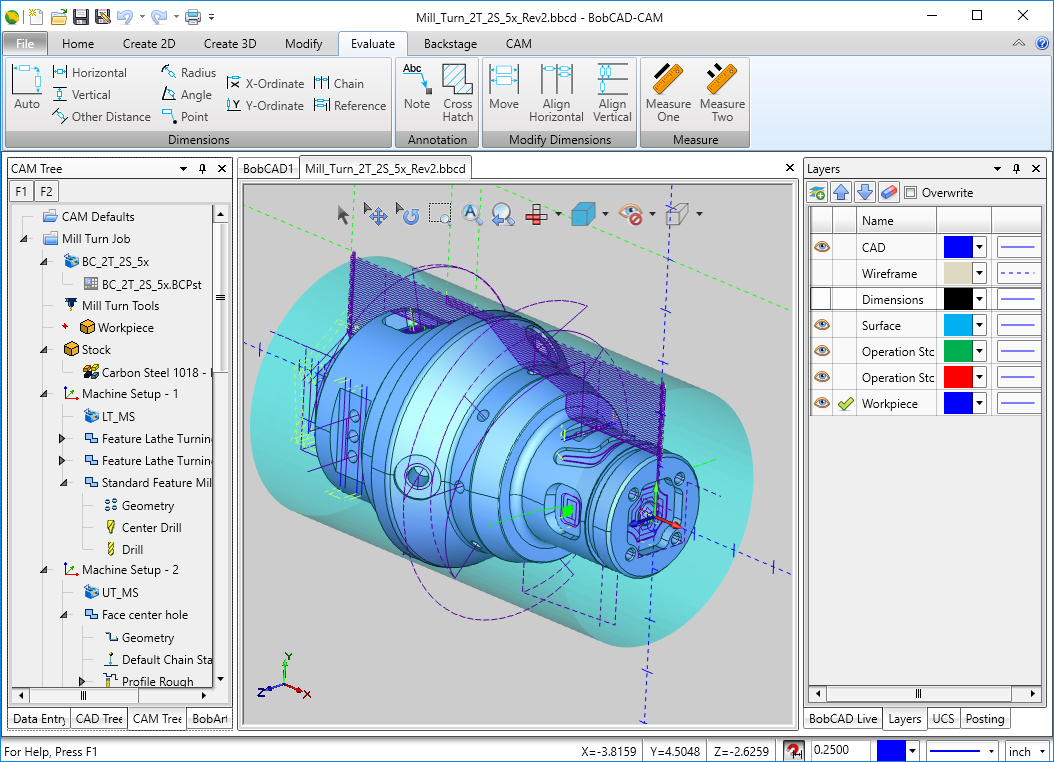The height and width of the screenshot is (762, 1054).
Task: Click the 0.2500 value input field
Action: pos(839,751)
